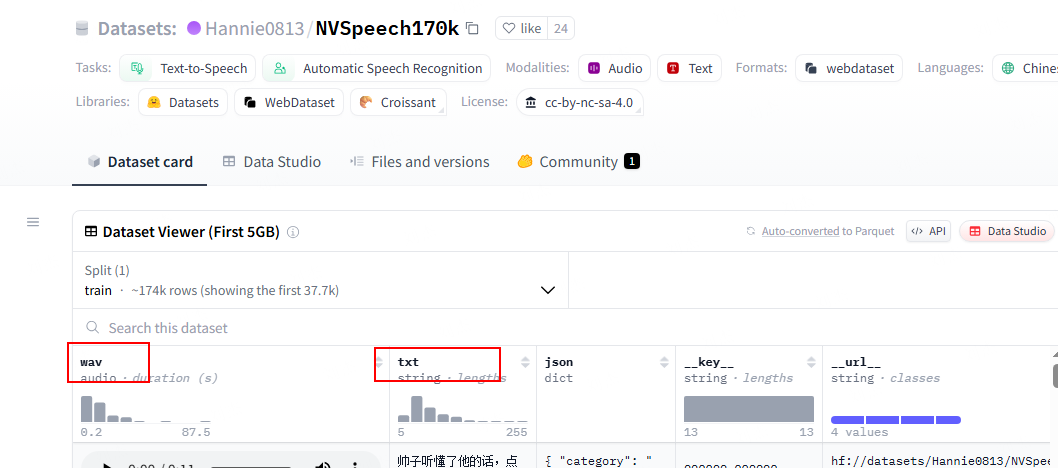Select the wav column header
Image resolution: width=1058 pixels, height=468 pixels.
(x=91, y=362)
